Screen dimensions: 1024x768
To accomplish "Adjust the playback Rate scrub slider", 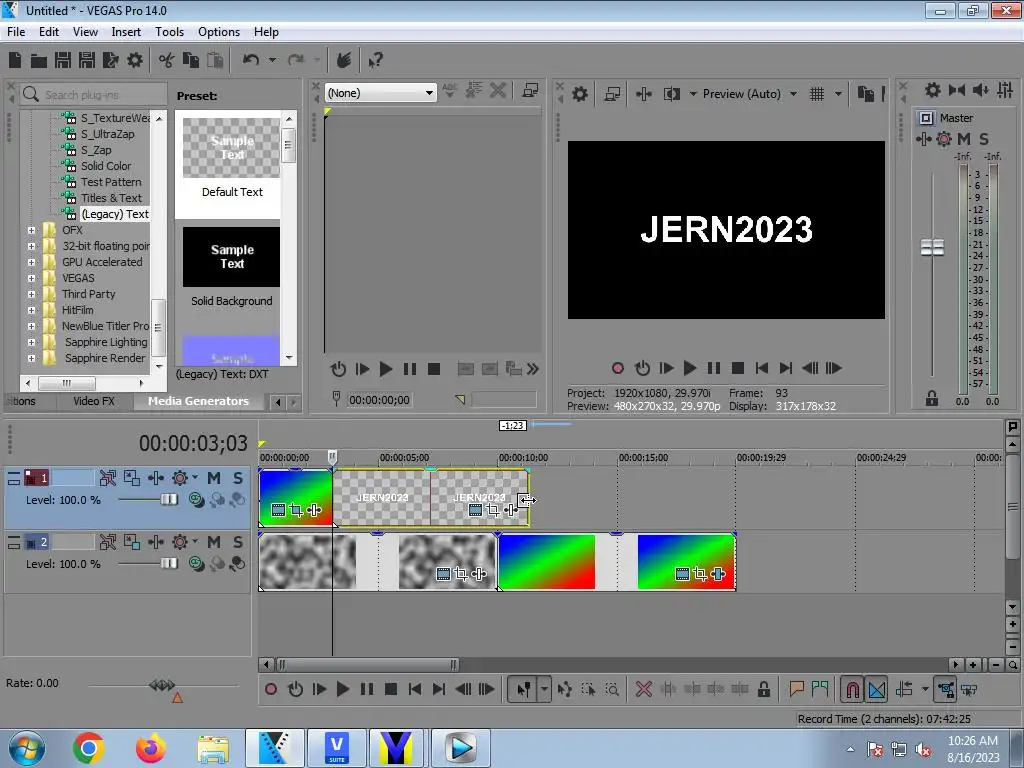I will pos(162,685).
